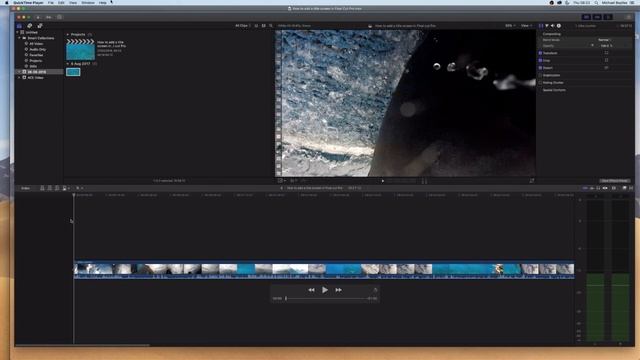Click the QuickTime fast forward button
Viewport: 640px width, 360px height.
pyautogui.click(x=338, y=290)
